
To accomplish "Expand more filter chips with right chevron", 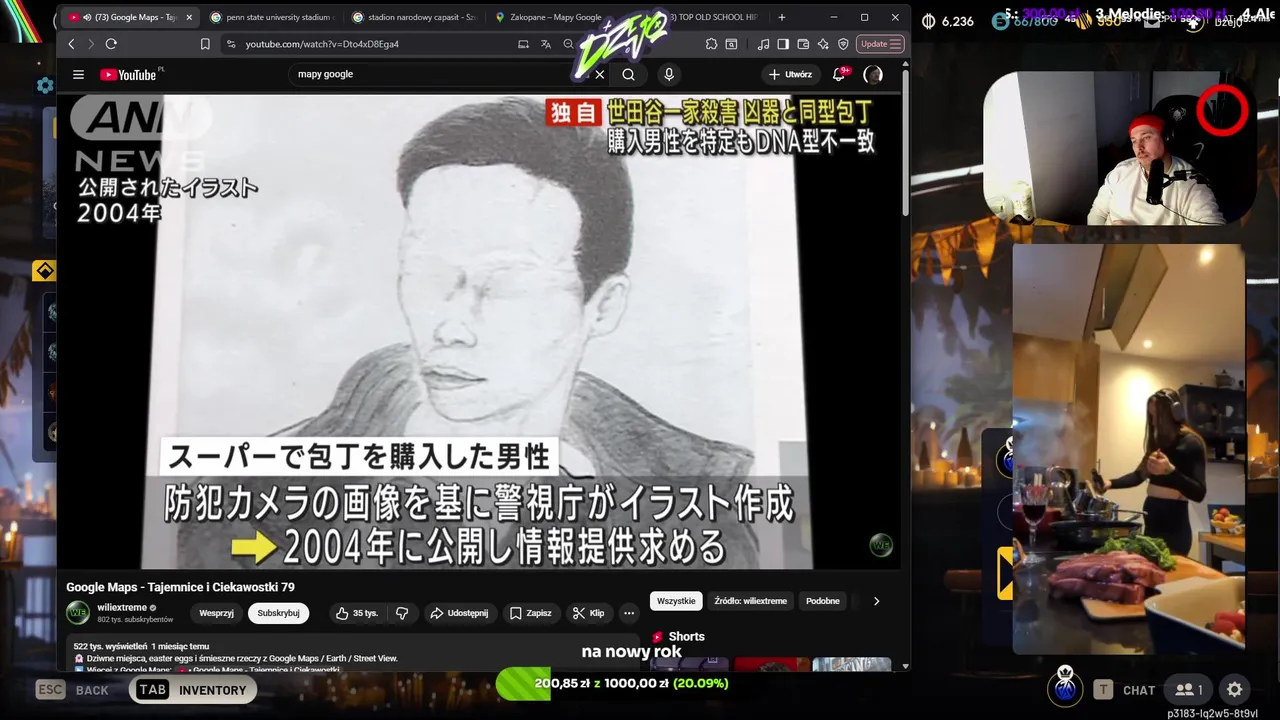I will 876,601.
